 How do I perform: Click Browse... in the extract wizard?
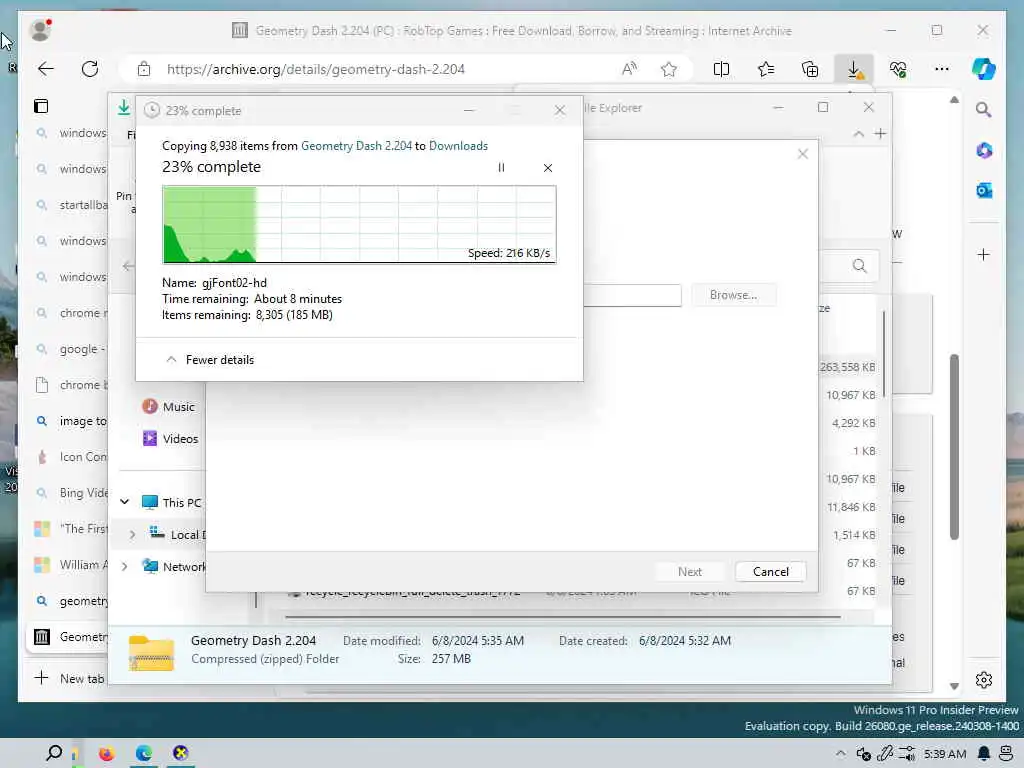(733, 295)
